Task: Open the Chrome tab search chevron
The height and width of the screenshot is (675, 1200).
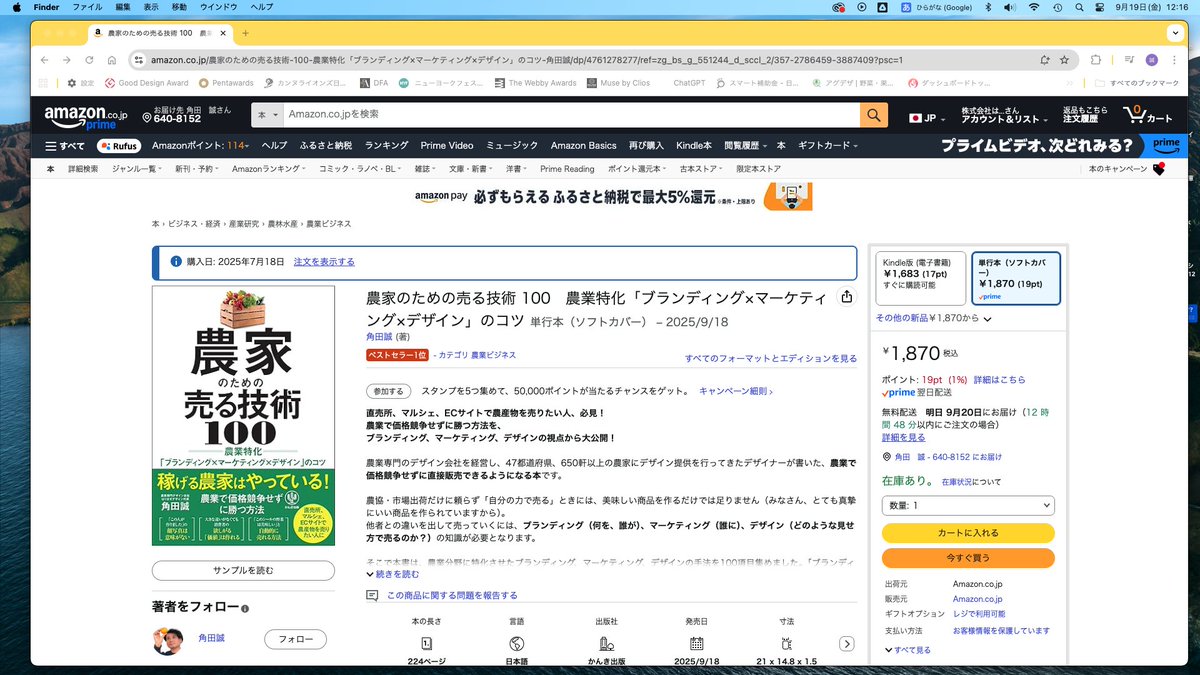Action: point(1173,33)
